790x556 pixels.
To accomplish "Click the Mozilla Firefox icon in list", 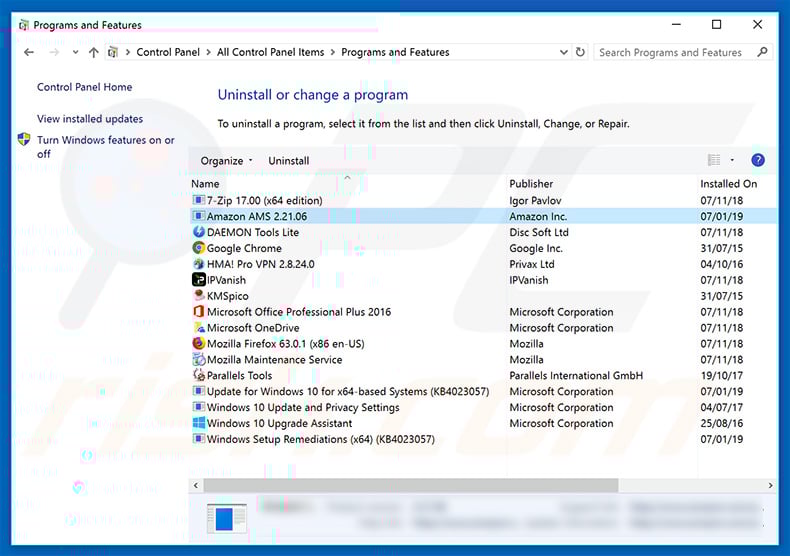I will (x=199, y=343).
